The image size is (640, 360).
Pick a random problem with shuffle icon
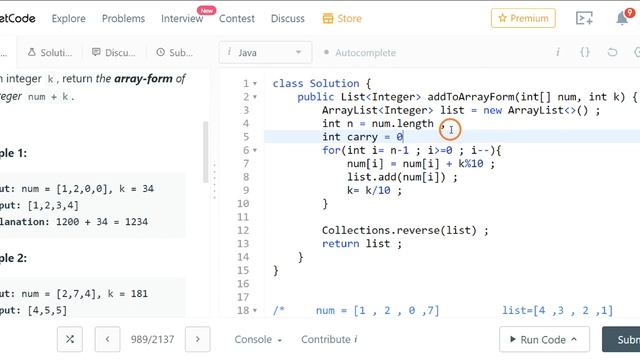70,339
